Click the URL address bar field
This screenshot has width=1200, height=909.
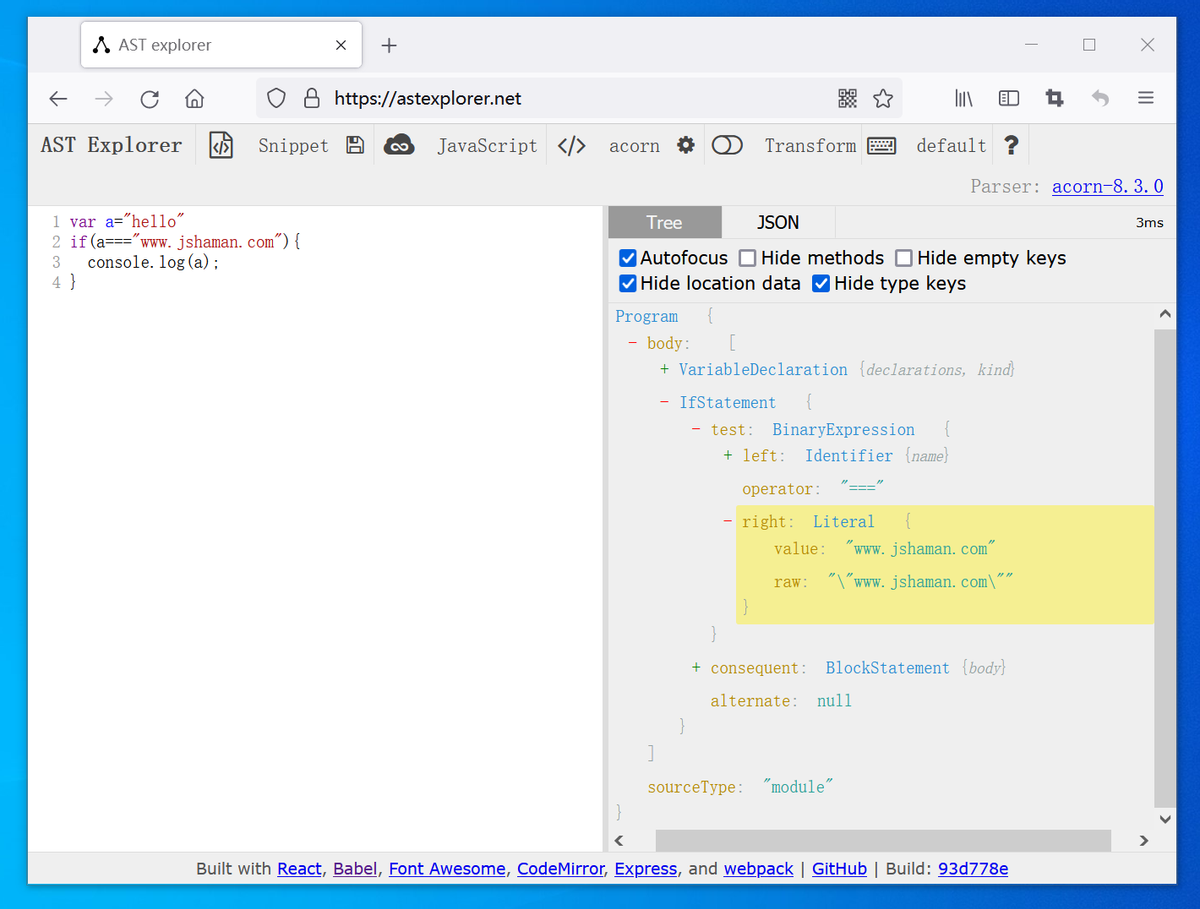pos(580,98)
